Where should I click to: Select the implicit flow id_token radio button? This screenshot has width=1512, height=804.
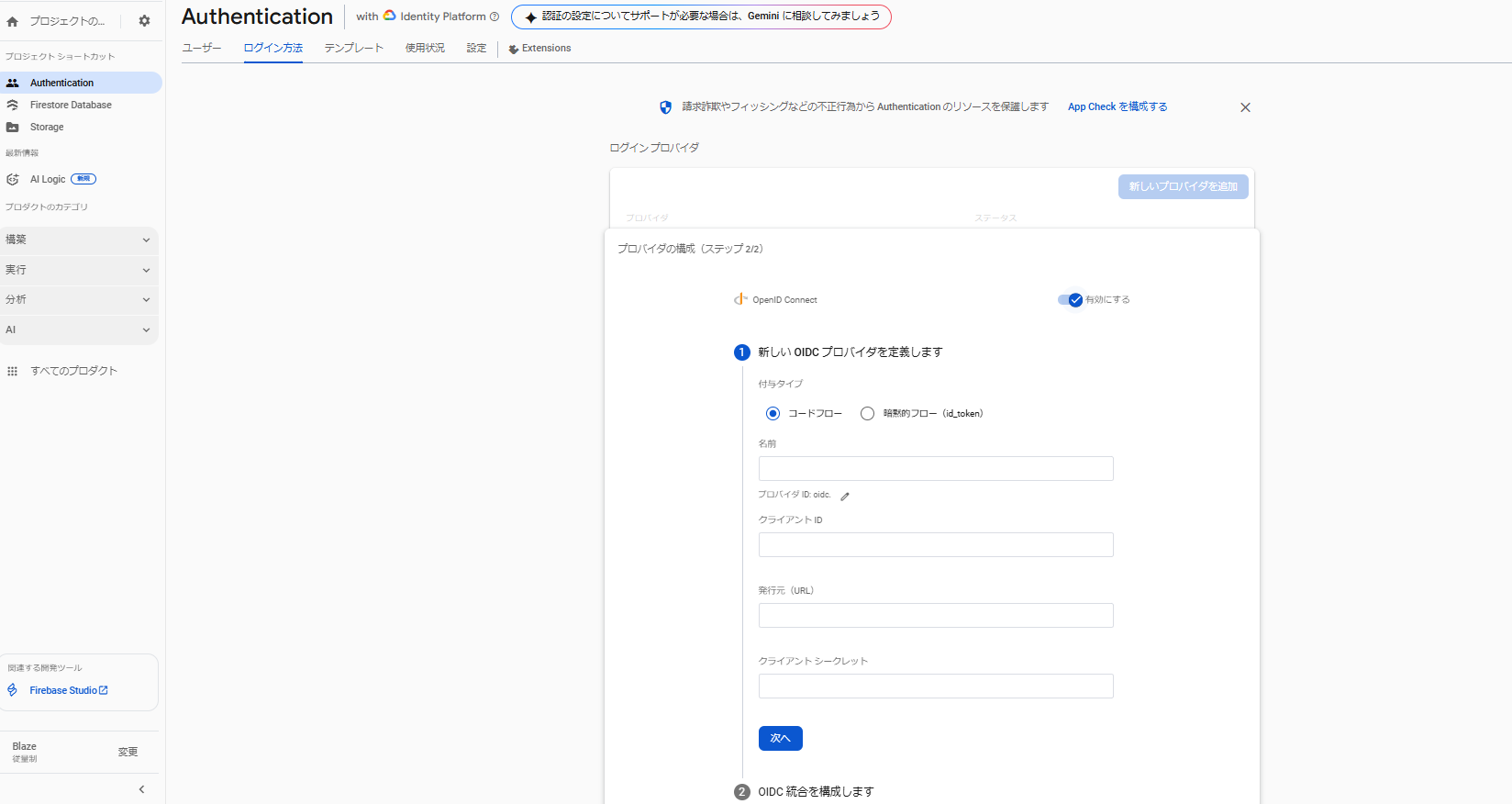tap(867, 414)
